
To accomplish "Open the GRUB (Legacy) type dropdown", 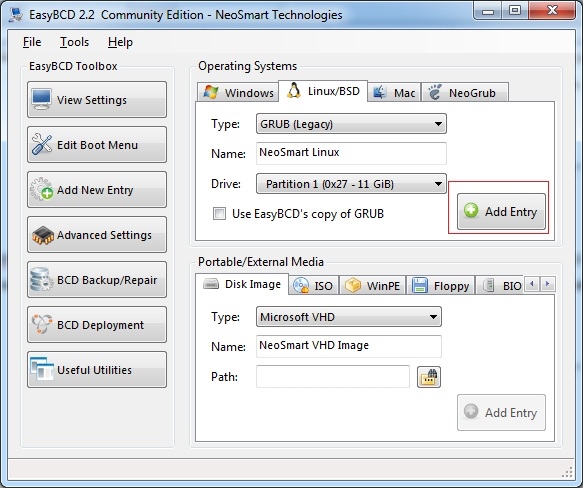I will click(x=351, y=124).
